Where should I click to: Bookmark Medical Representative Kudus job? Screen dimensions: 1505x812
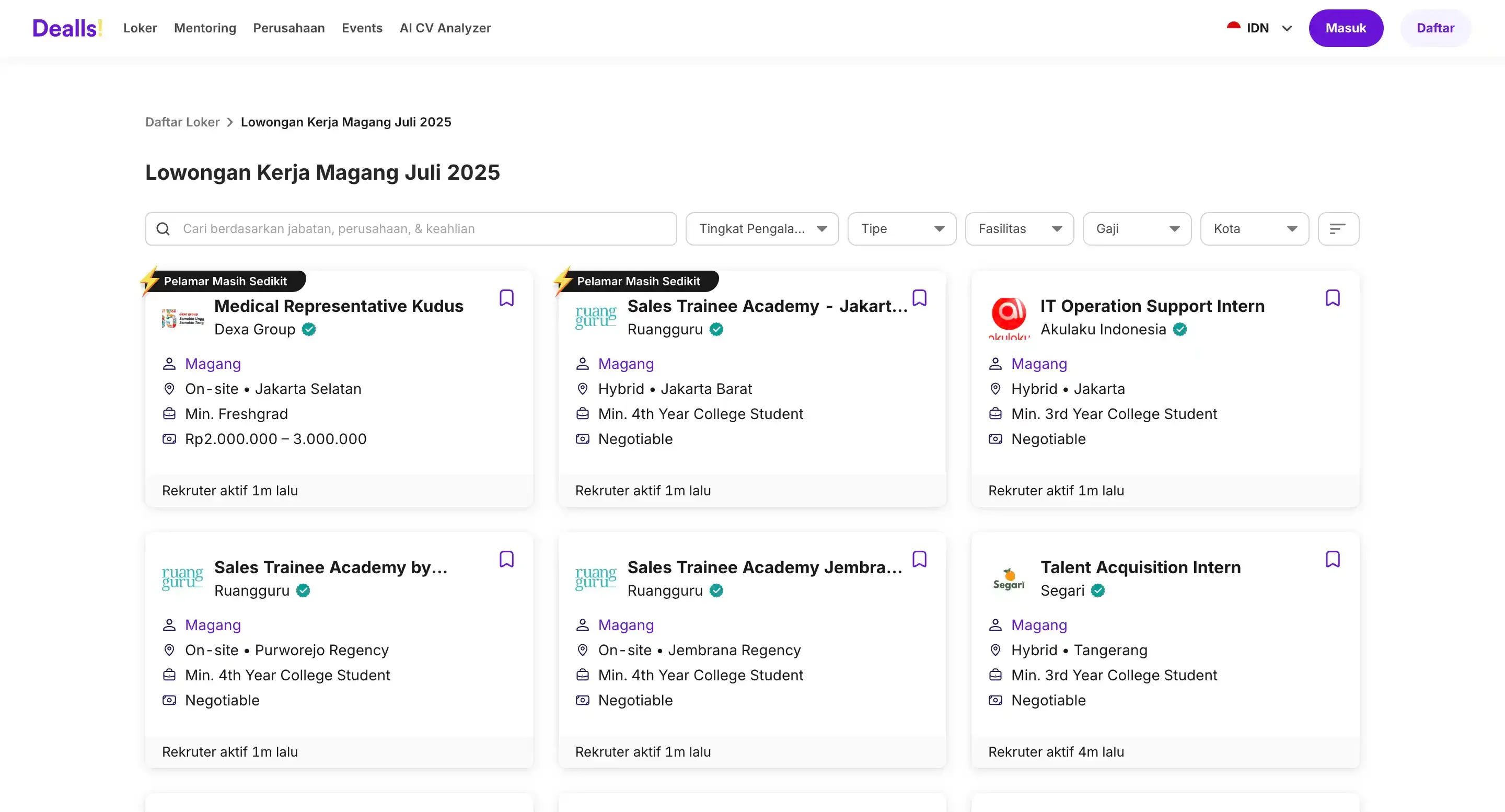click(x=506, y=298)
